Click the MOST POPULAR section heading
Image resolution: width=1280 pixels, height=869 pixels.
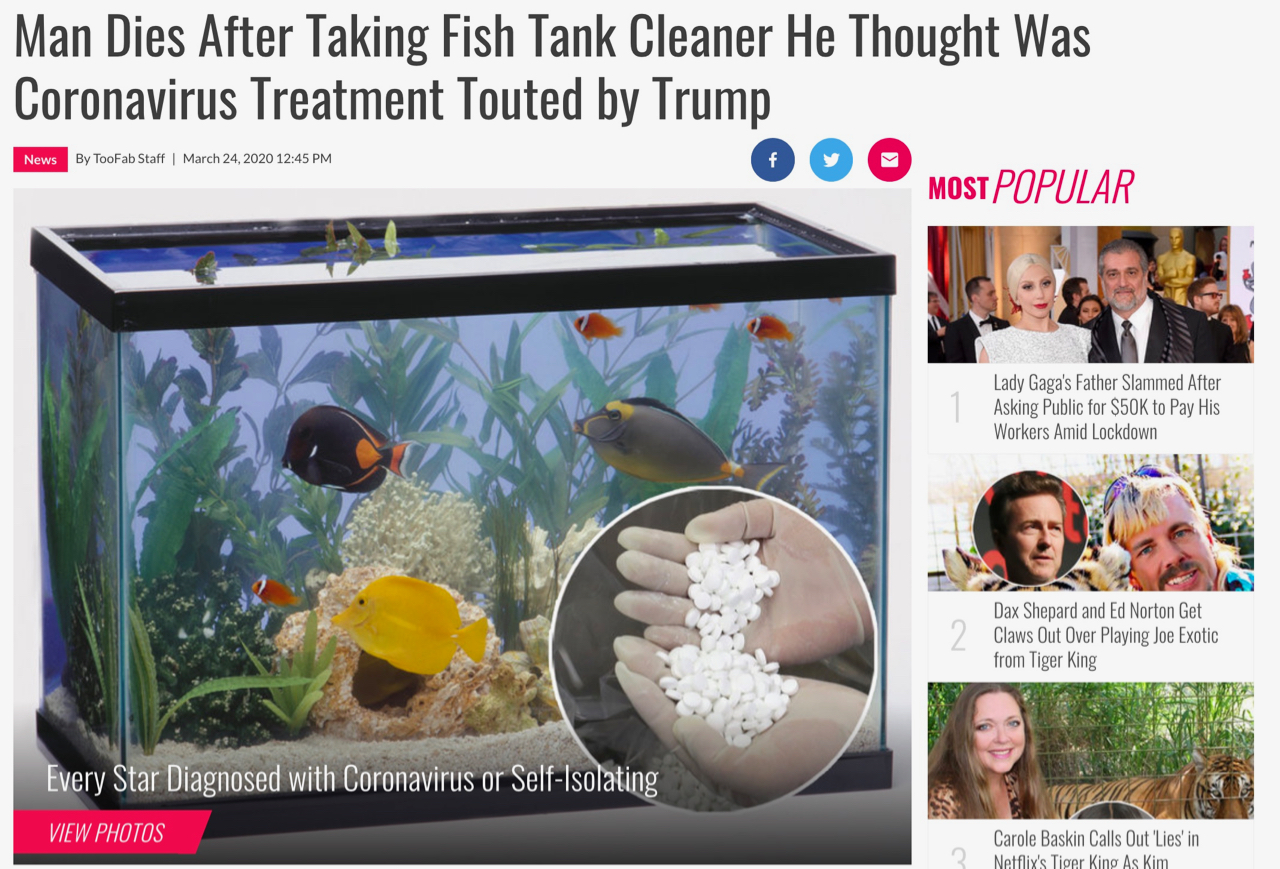pyautogui.click(x=1031, y=187)
